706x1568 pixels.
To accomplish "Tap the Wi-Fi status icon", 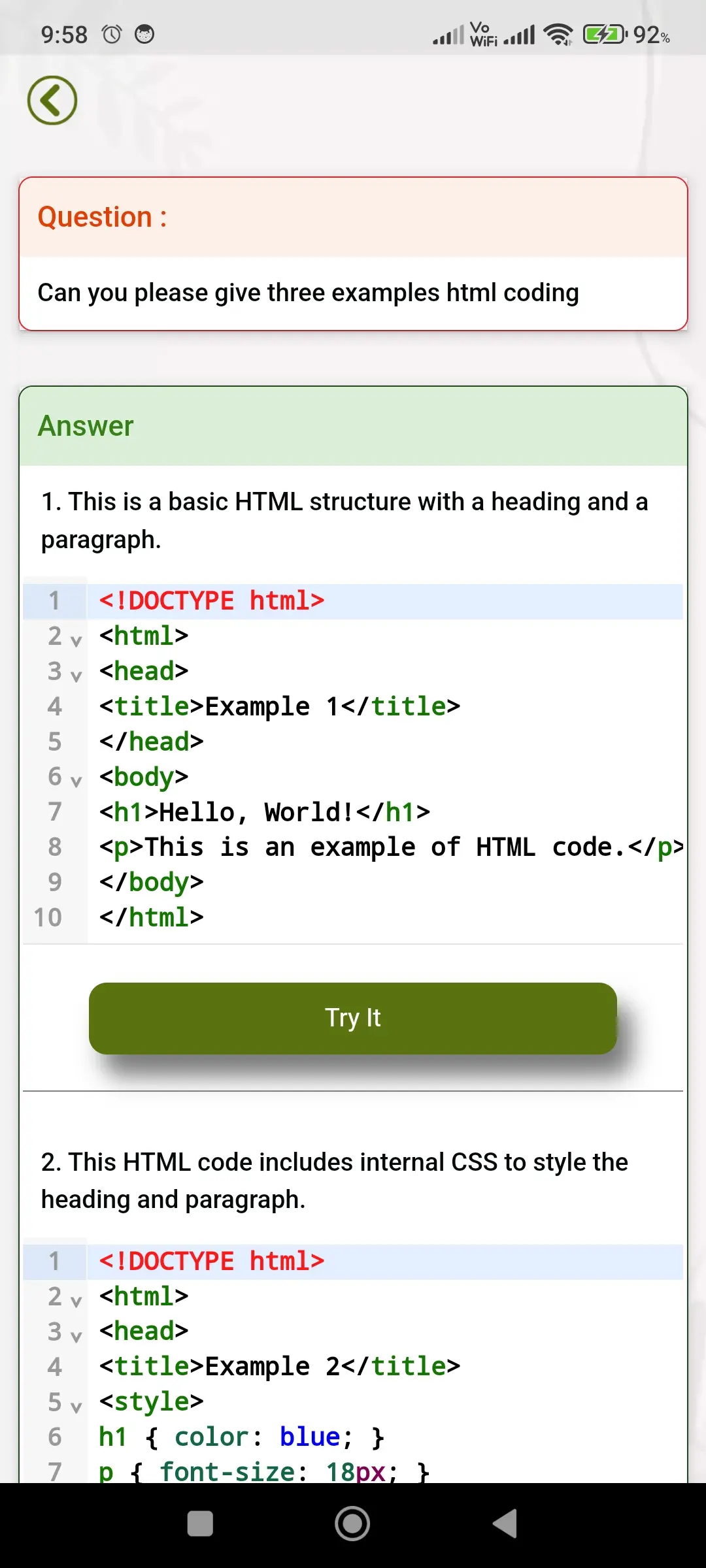I will coord(558,34).
